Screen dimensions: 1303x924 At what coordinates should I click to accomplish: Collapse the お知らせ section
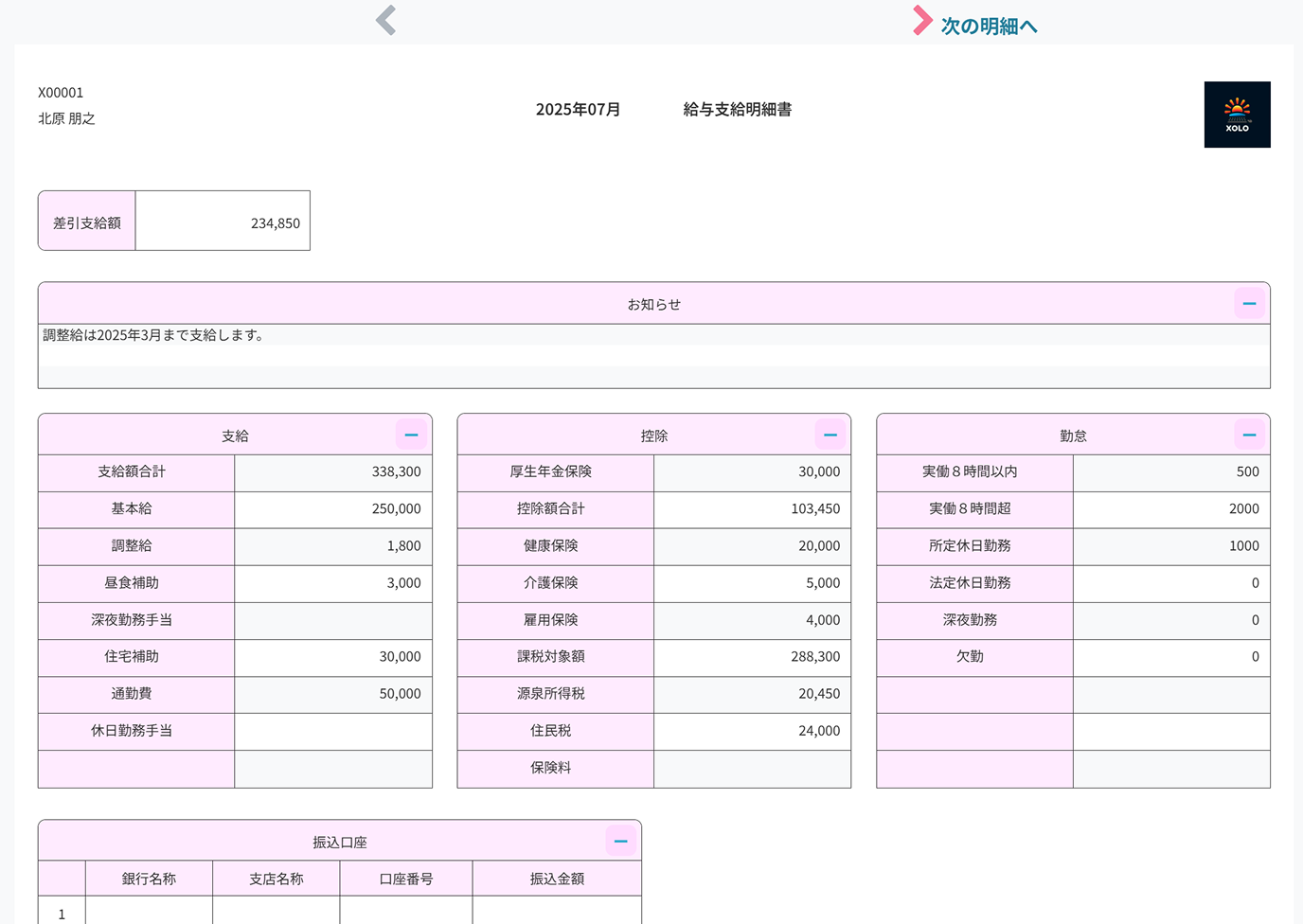1249,304
